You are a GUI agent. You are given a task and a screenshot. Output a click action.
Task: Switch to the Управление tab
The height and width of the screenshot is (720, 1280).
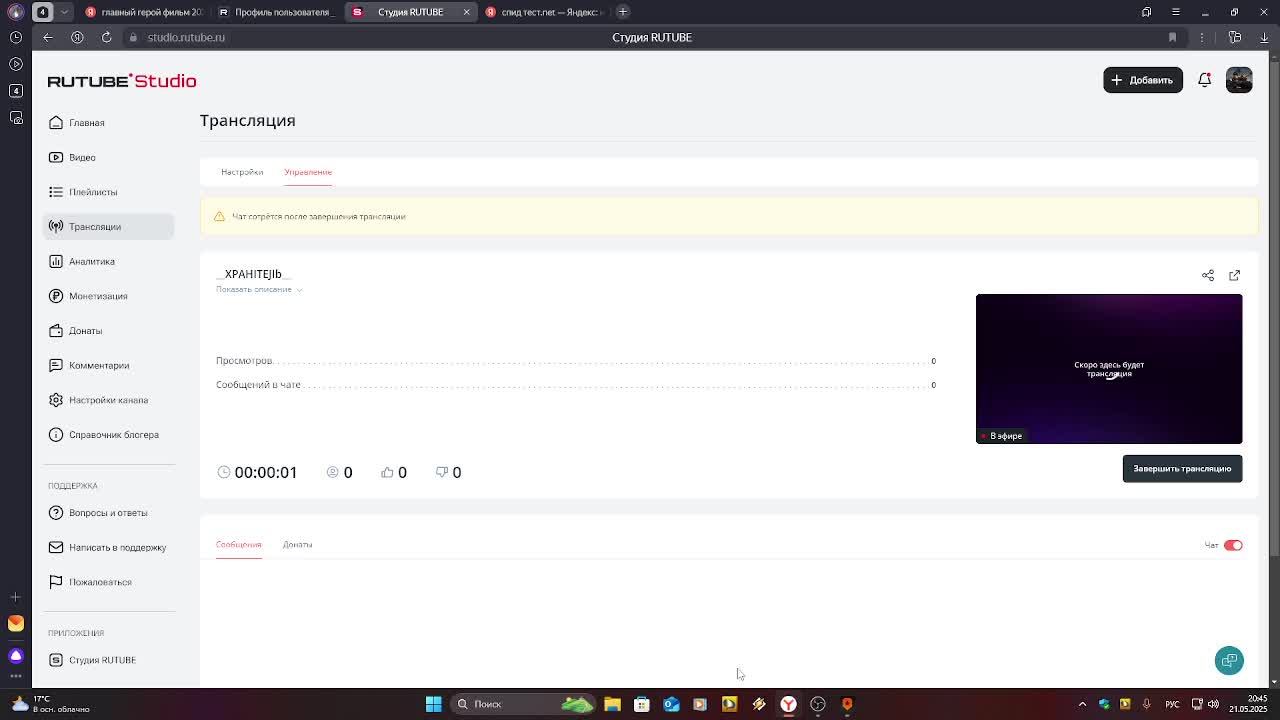tap(308, 172)
